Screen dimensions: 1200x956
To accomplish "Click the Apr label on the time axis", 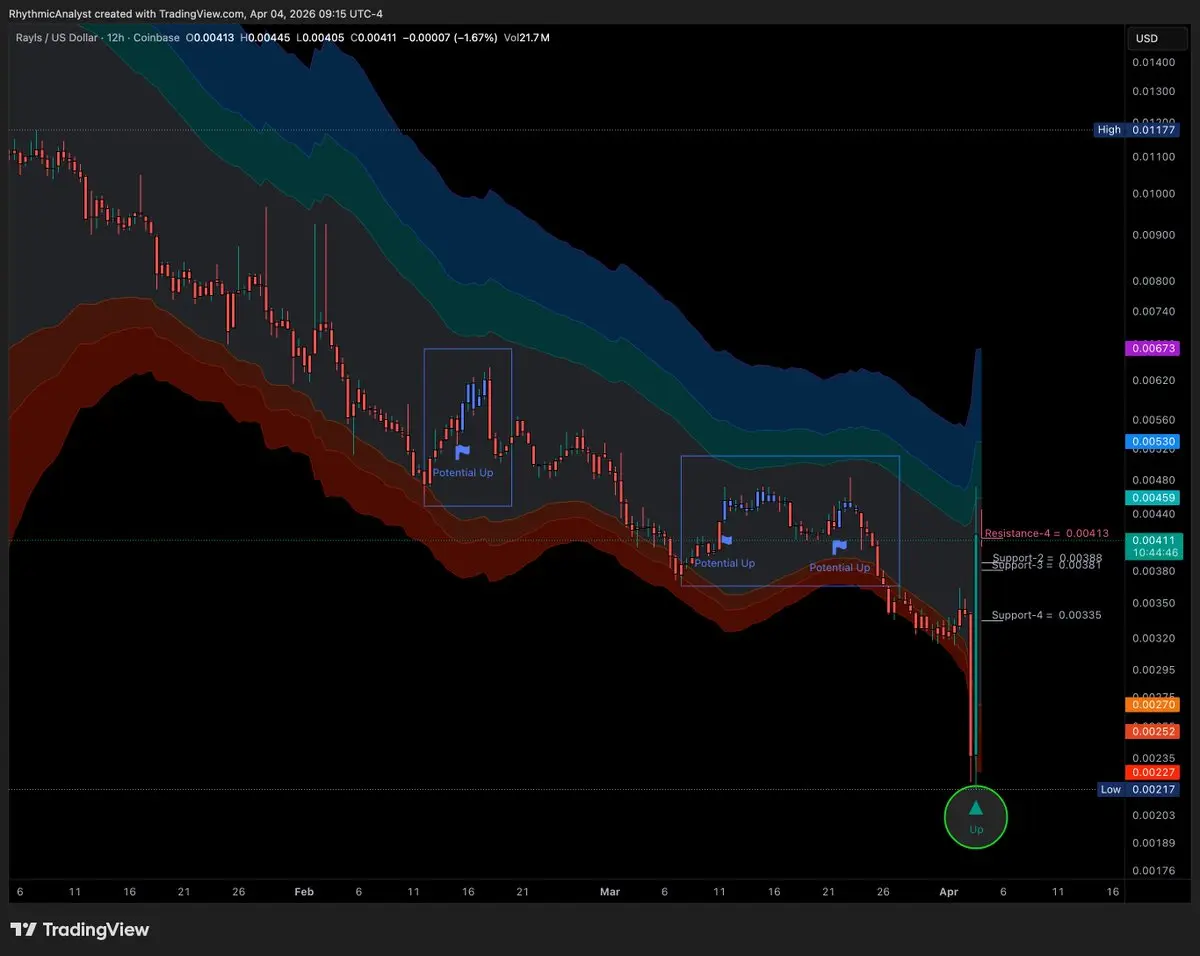I will tap(948, 890).
